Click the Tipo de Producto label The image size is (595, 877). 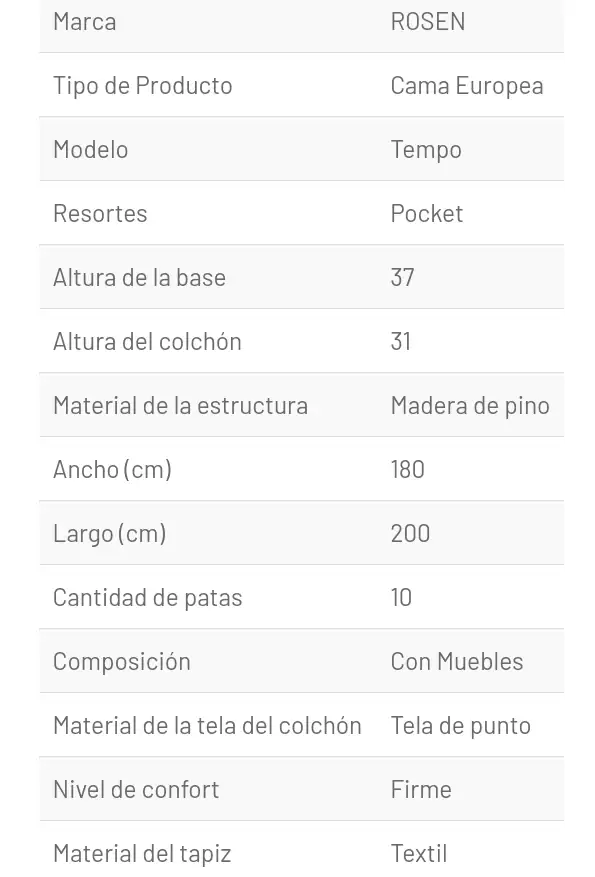coord(143,86)
